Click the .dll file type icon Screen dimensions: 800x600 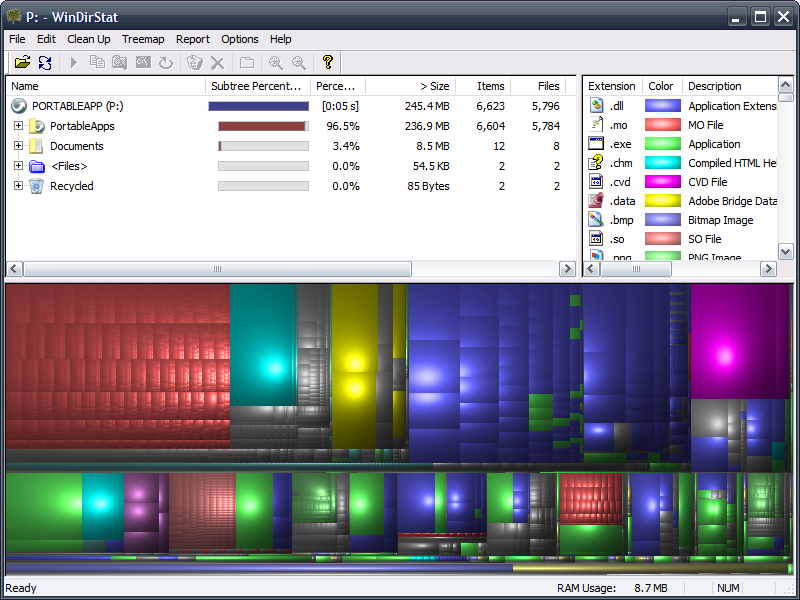click(596, 106)
